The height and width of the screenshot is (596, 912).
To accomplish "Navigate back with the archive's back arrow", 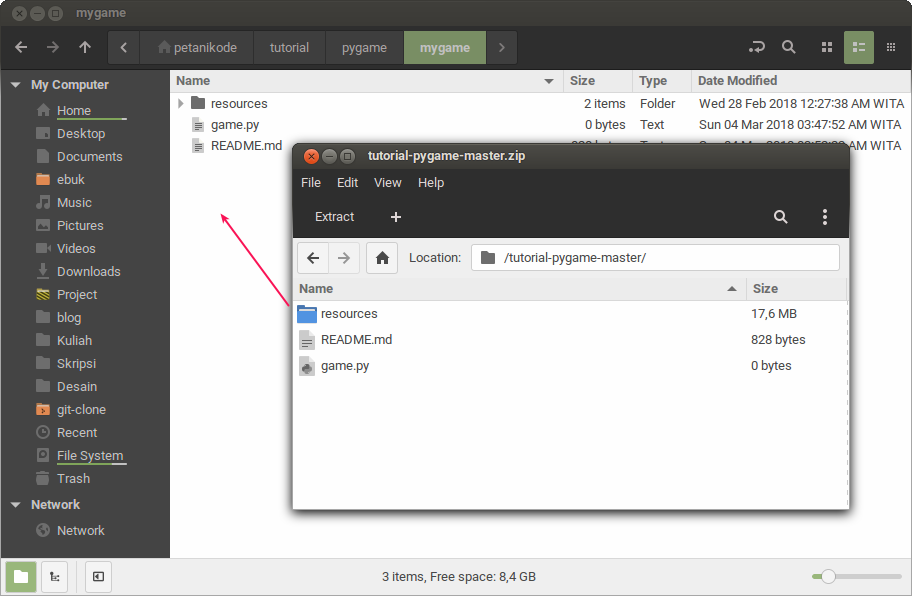I will coord(313,257).
